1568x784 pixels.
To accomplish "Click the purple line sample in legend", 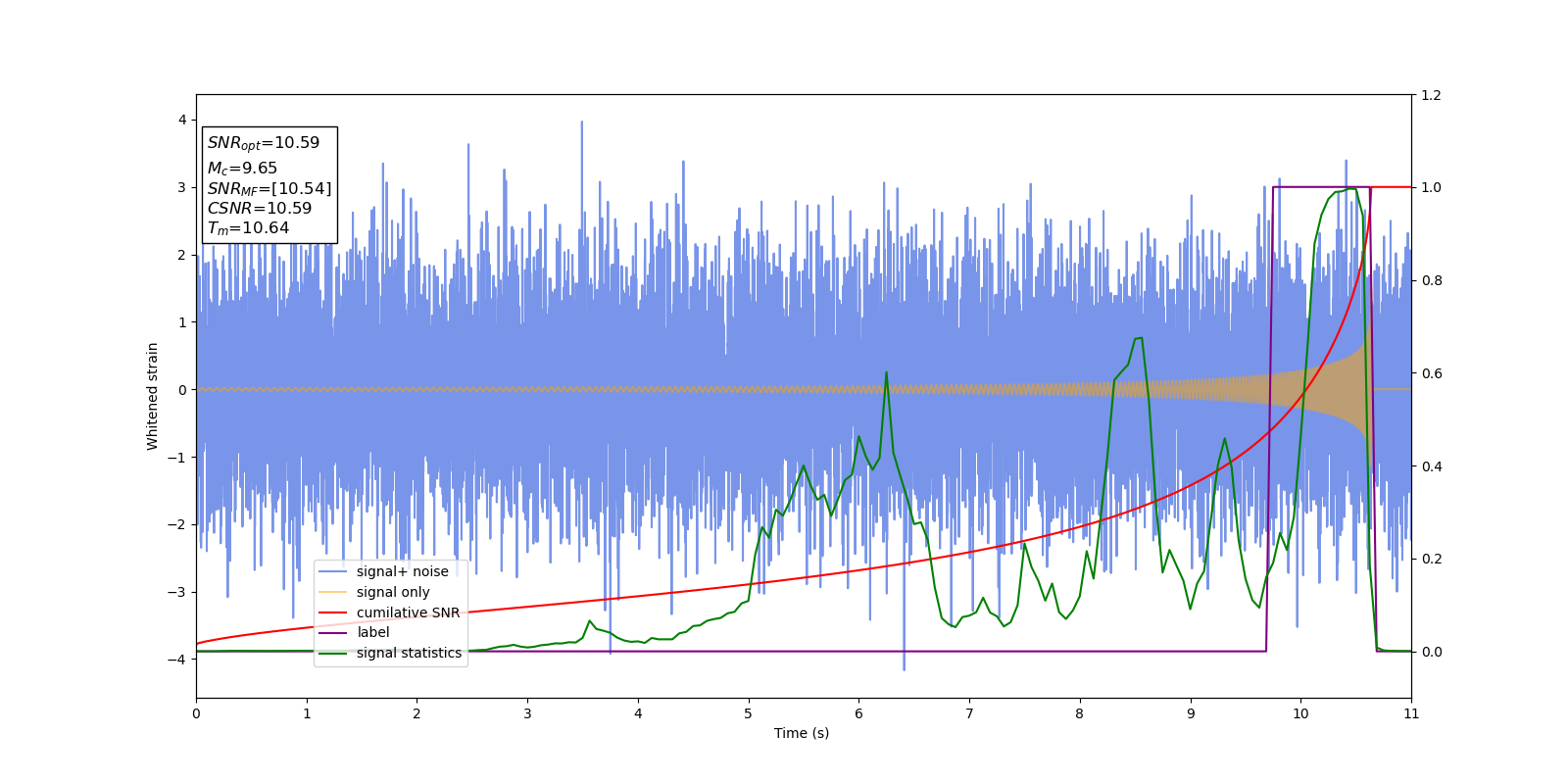I will (x=333, y=632).
